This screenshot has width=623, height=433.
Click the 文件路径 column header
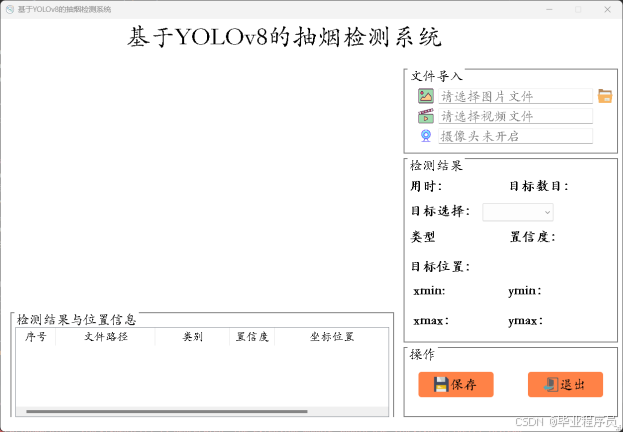click(x=106, y=337)
